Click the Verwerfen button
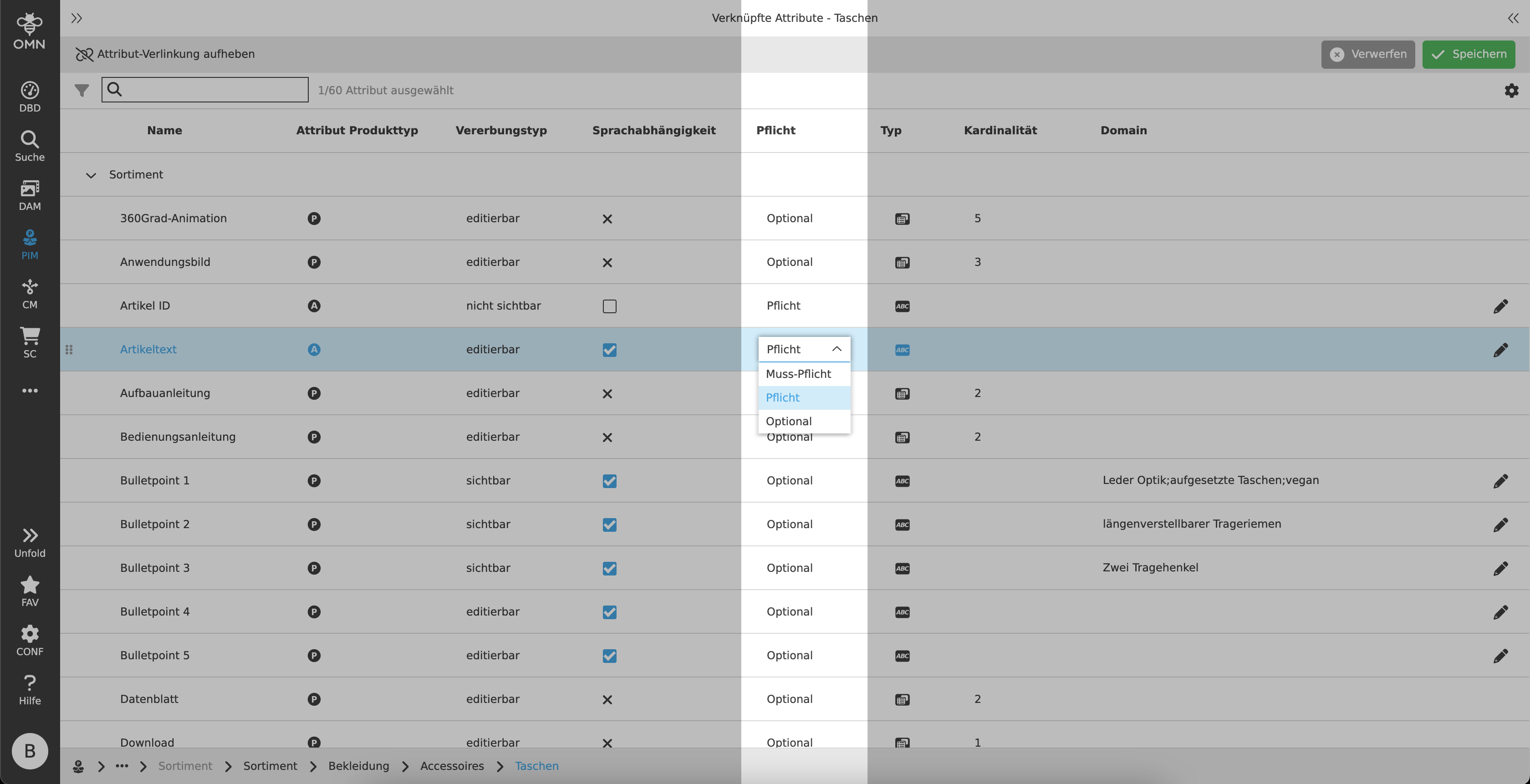The image size is (1530, 784). click(1367, 55)
